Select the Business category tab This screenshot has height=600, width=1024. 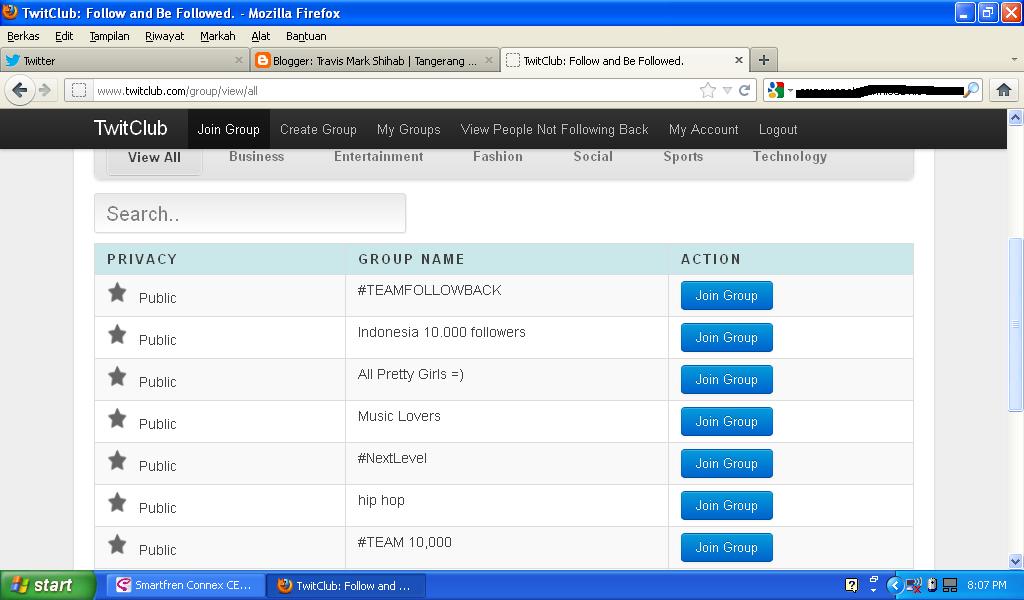[x=257, y=157]
